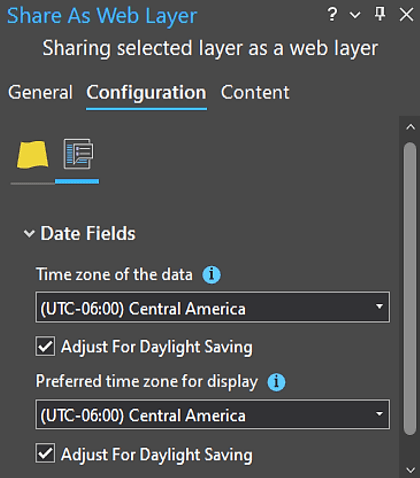Collapse the Date Fields section
Viewport: 420px width, 478px height.
point(29,233)
